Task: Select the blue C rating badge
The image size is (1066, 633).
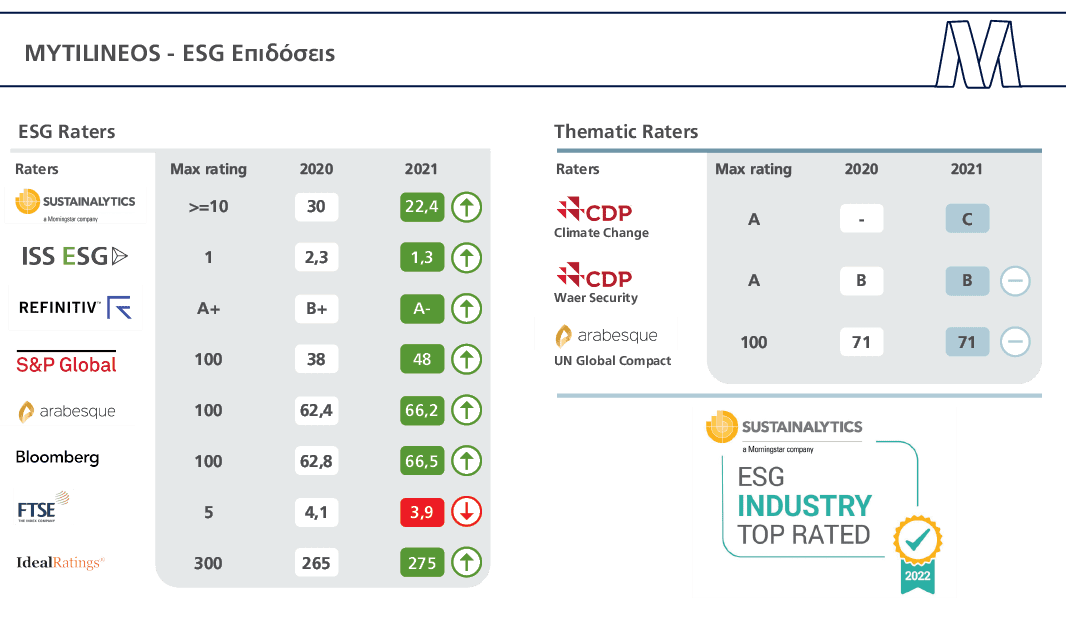Action: pyautogui.click(x=967, y=219)
